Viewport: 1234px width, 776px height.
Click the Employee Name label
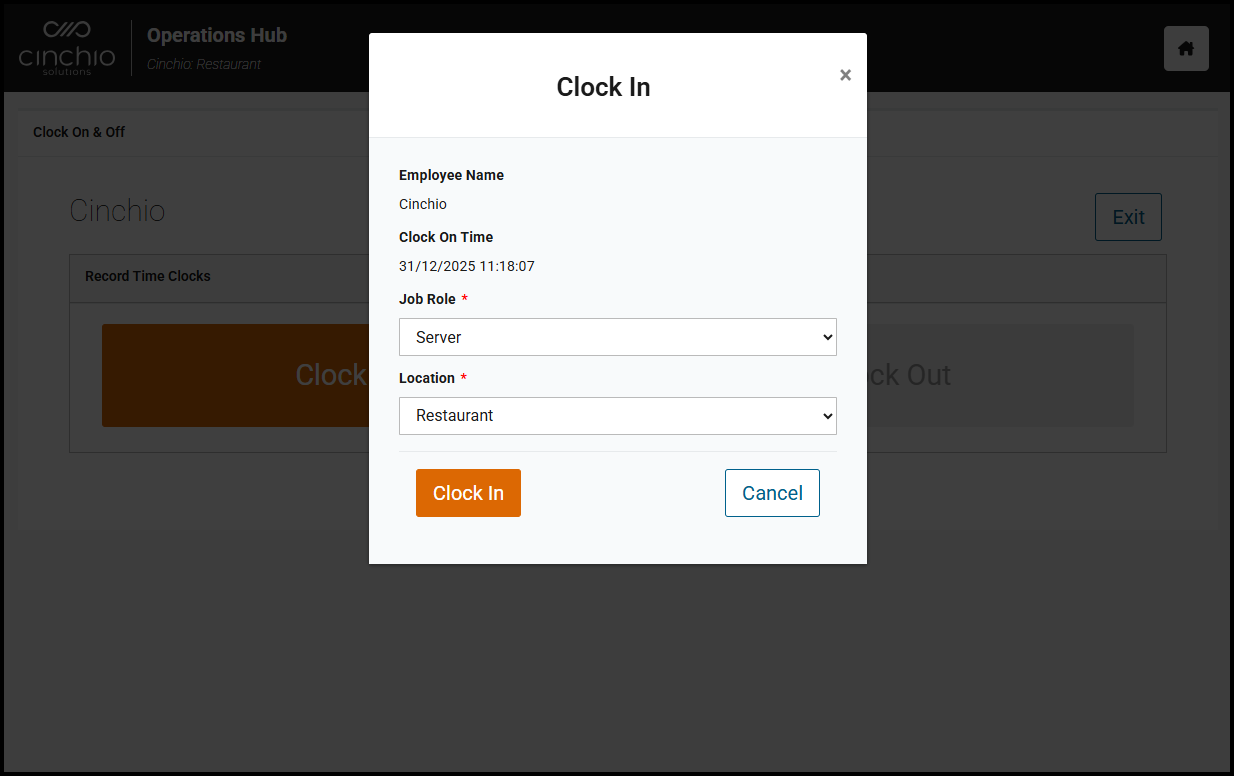coord(451,175)
